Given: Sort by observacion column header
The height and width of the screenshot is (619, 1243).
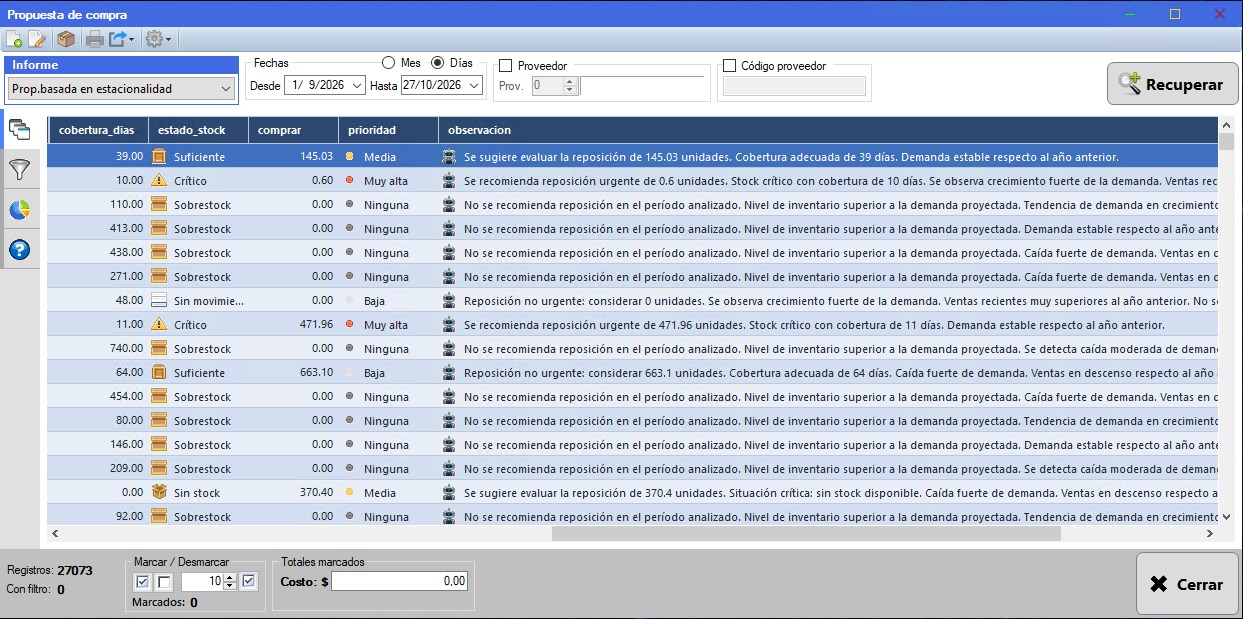Looking at the screenshot, I should point(828,130).
